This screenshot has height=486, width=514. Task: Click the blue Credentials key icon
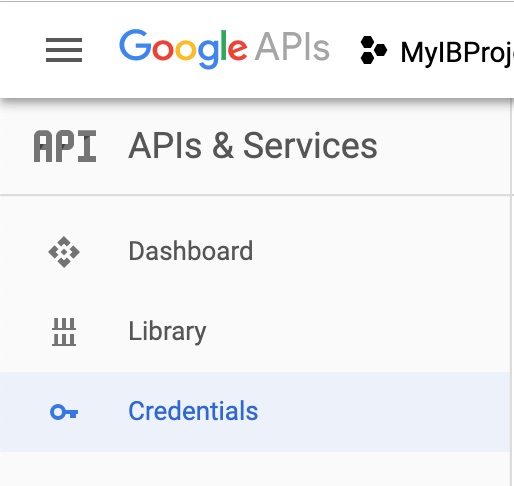(64, 412)
